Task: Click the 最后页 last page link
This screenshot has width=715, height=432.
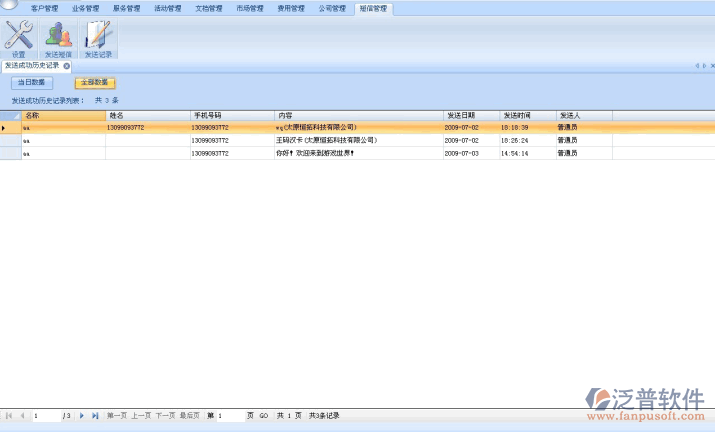Action: click(189, 415)
